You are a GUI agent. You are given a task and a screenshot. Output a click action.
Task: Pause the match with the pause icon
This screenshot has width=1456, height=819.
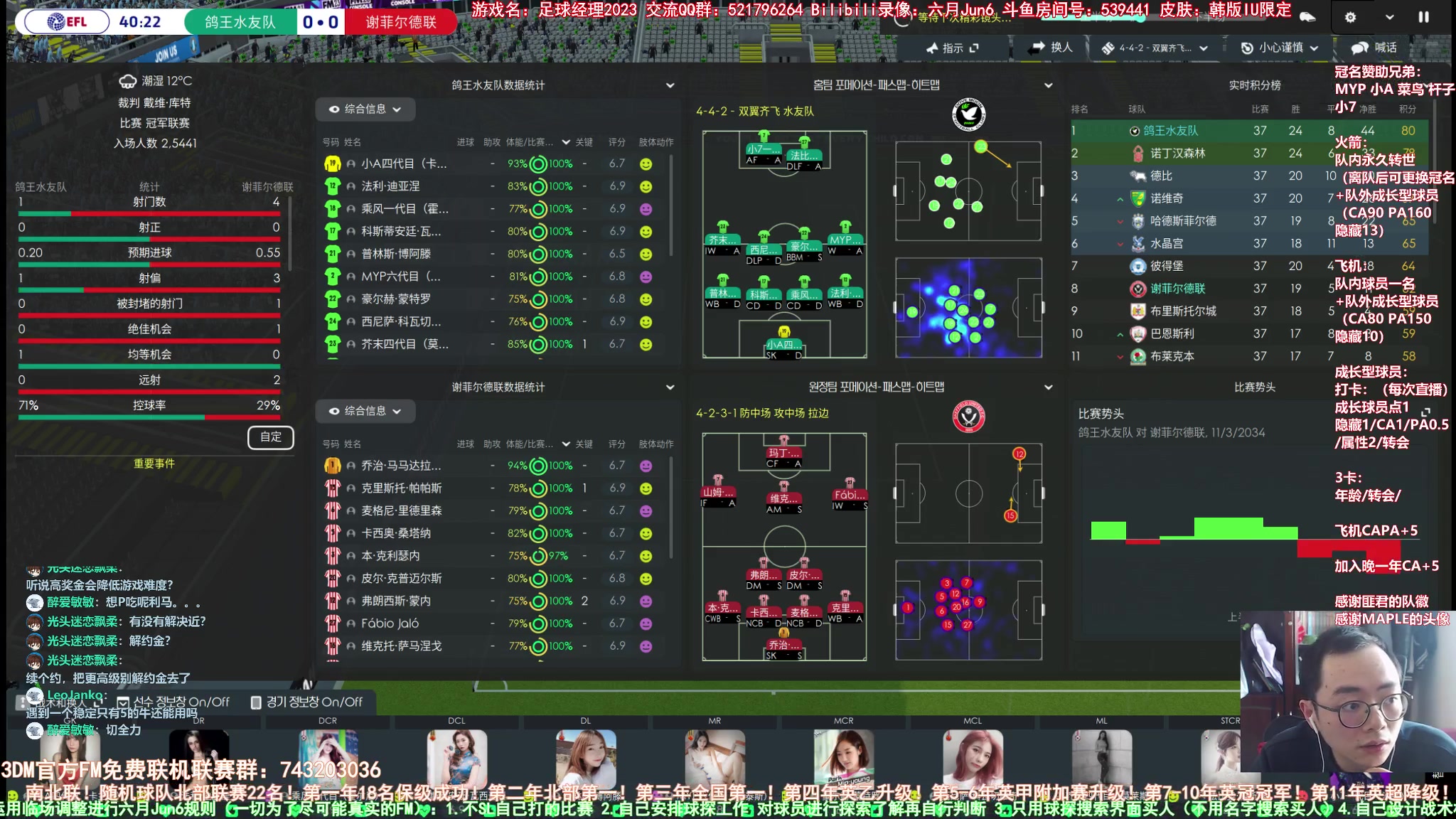[1423, 17]
